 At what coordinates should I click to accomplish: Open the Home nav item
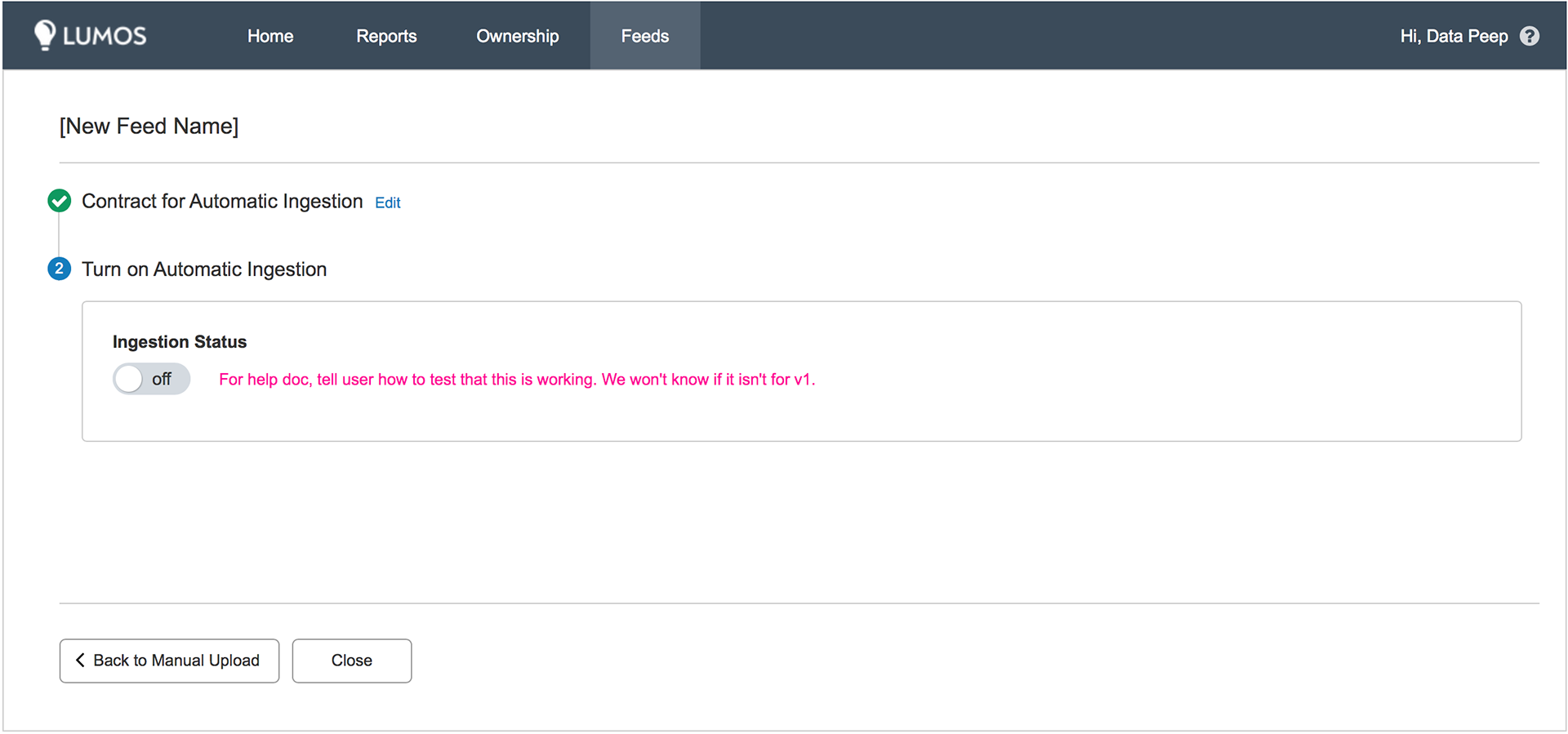tap(270, 36)
